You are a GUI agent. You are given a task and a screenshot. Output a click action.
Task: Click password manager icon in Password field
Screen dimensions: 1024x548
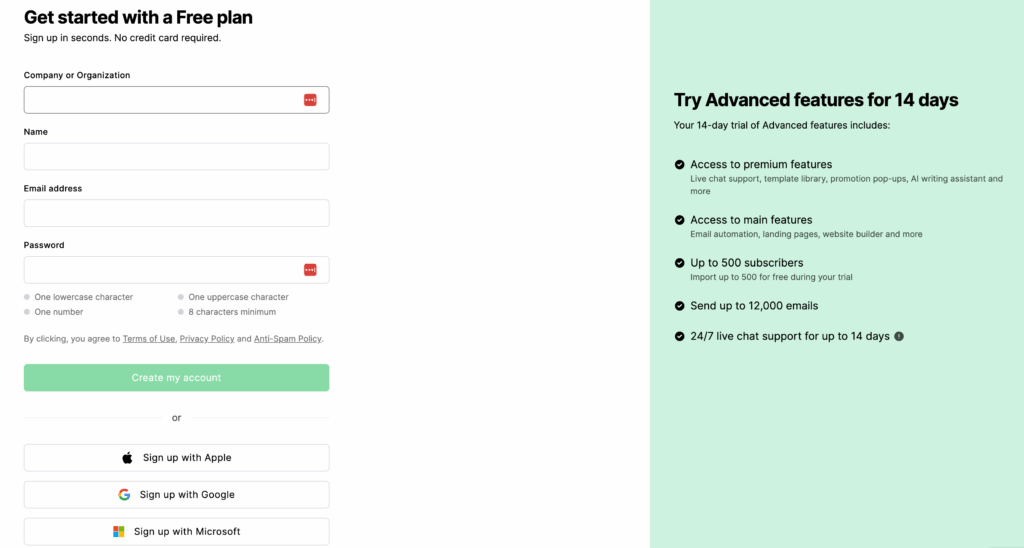pyautogui.click(x=310, y=270)
